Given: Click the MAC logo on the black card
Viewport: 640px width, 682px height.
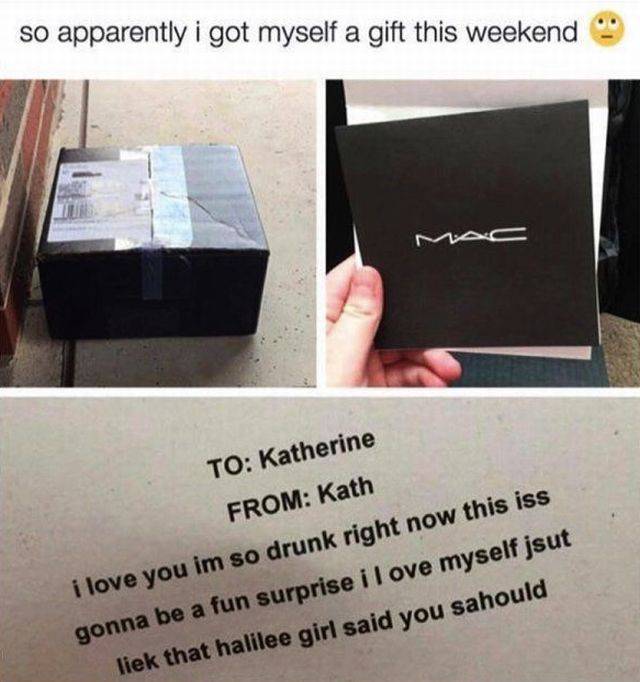Looking at the screenshot, I should (x=472, y=237).
